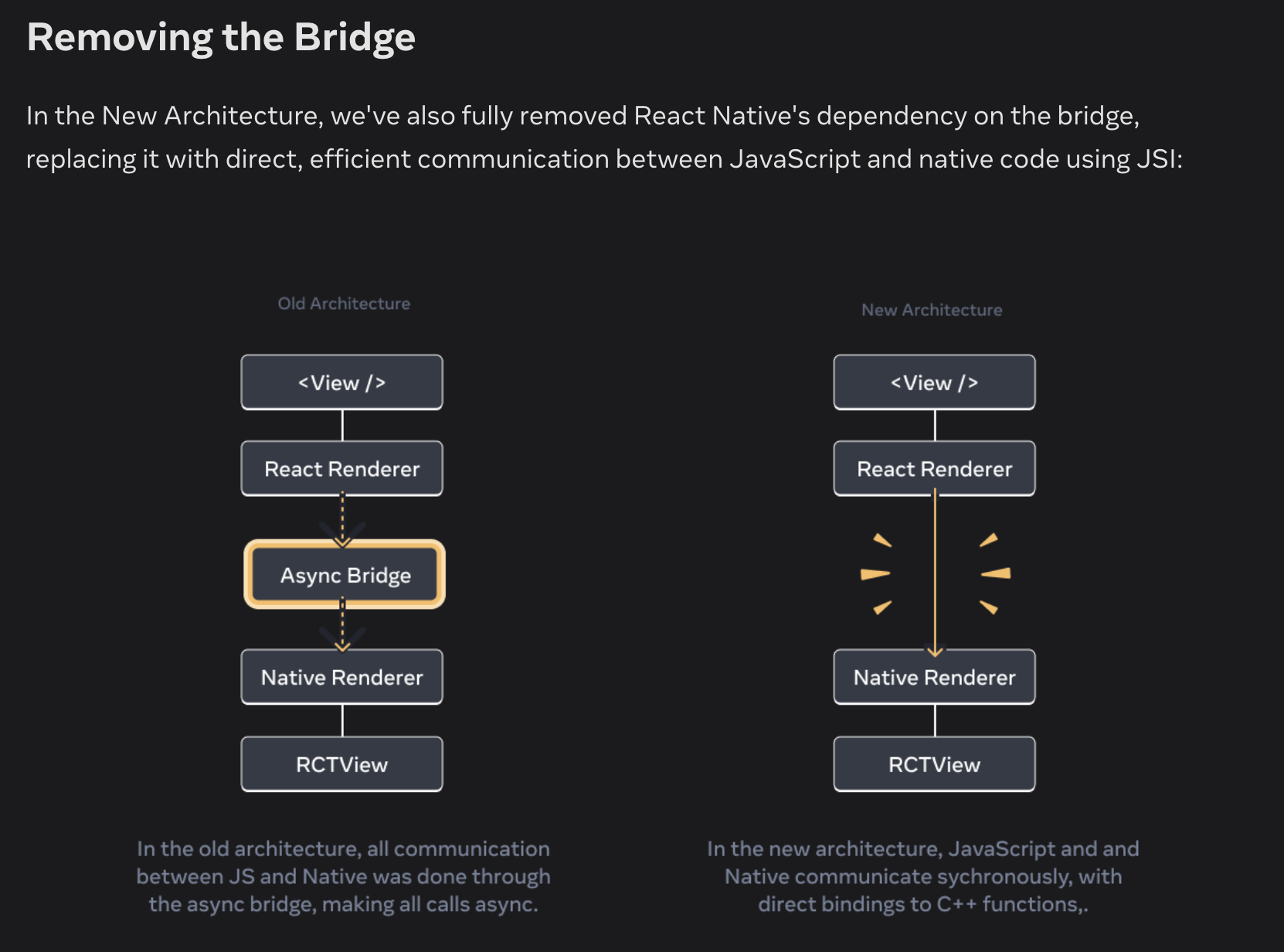Click the solid orange arrow in New Architecture
Viewport: 1284px width, 952px height.
click(x=935, y=572)
